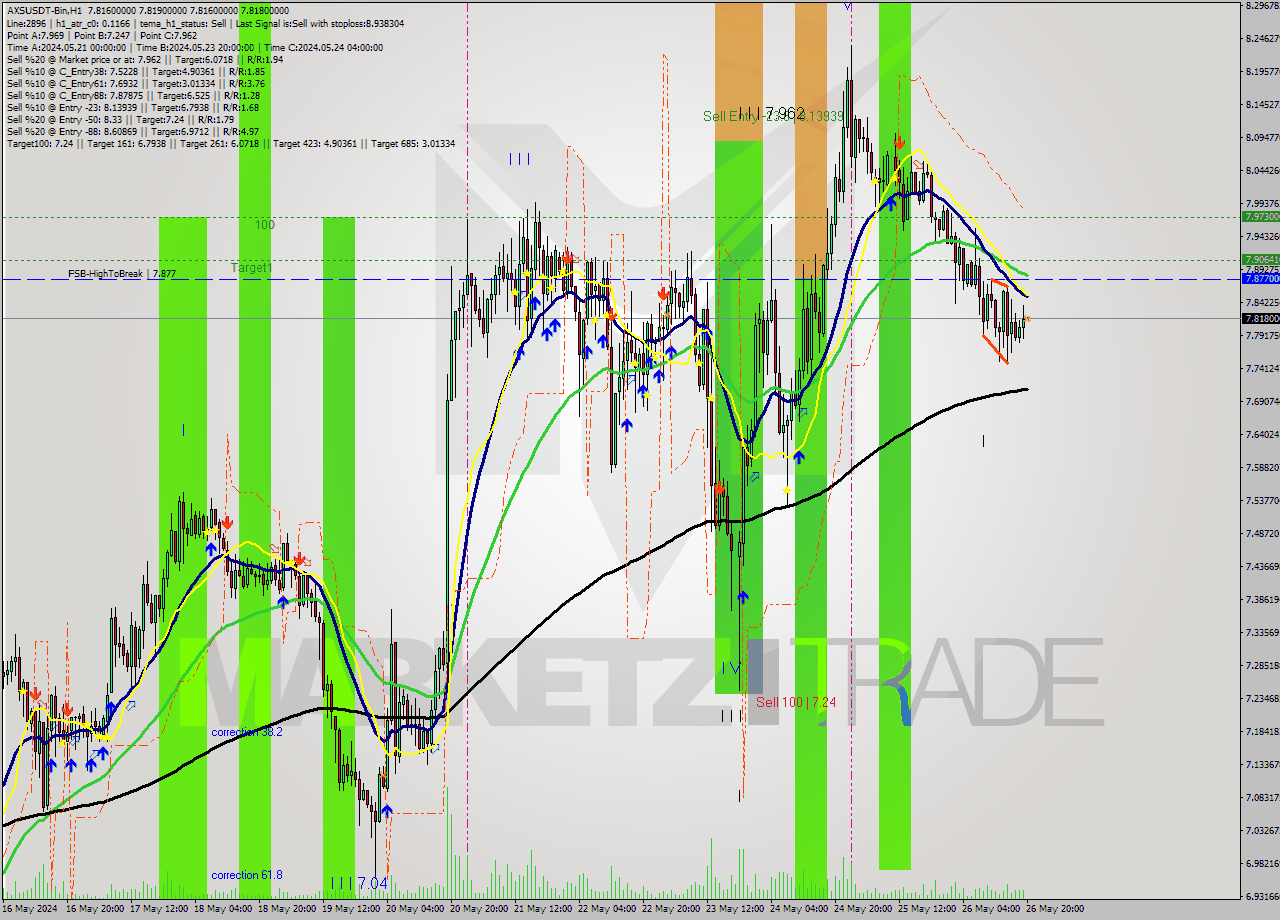1280x920 pixels.
Task: Click the '20 May 04:00' time axis label
Action: [x=417, y=909]
